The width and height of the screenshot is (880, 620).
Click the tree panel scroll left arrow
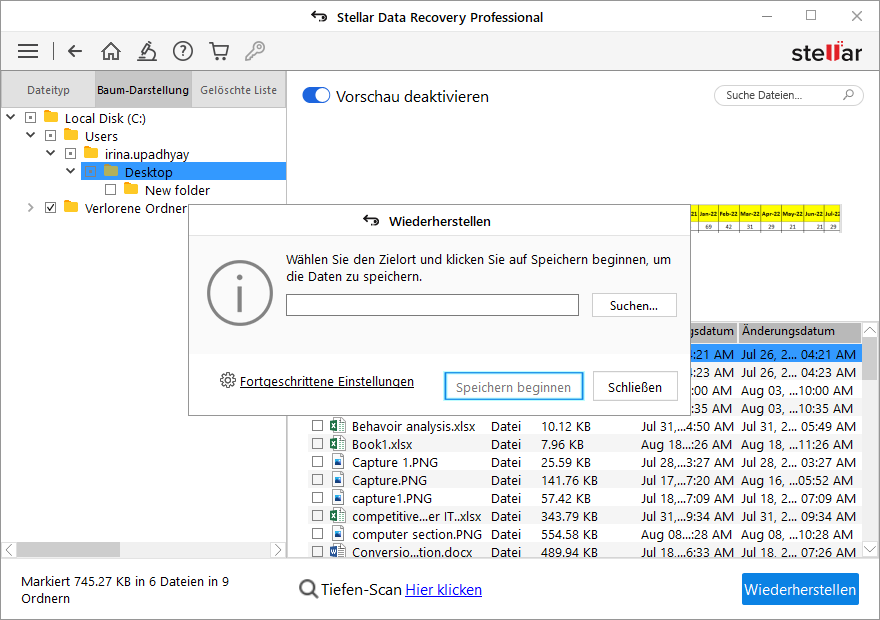10,550
